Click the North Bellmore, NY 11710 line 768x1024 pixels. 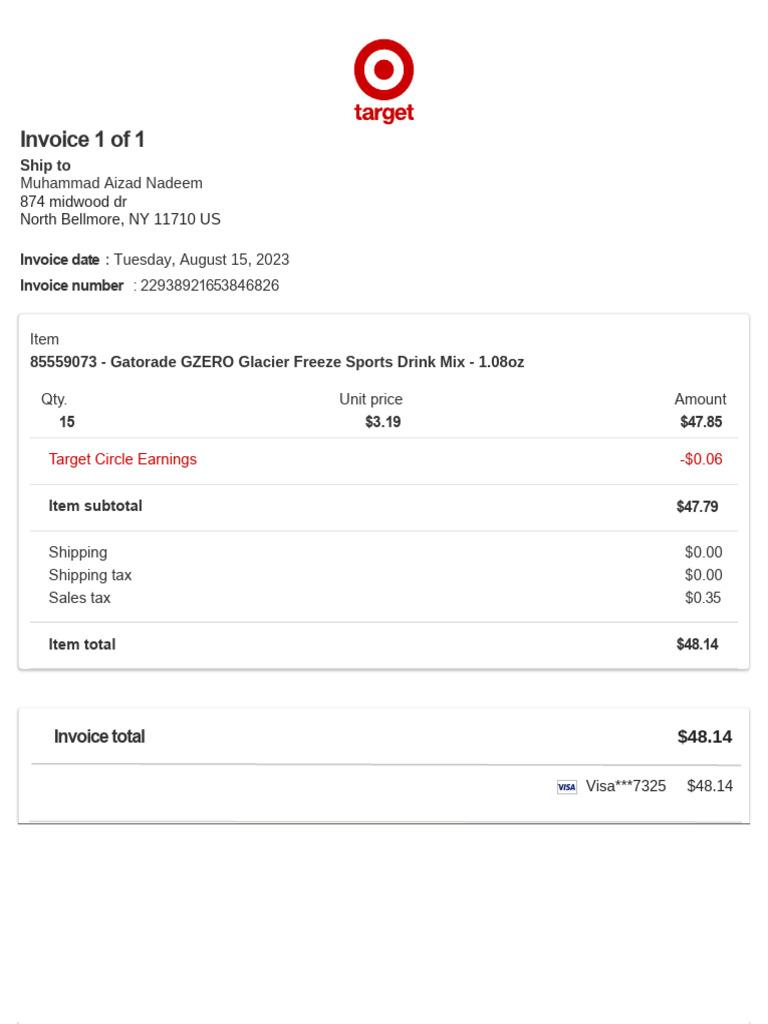point(120,219)
